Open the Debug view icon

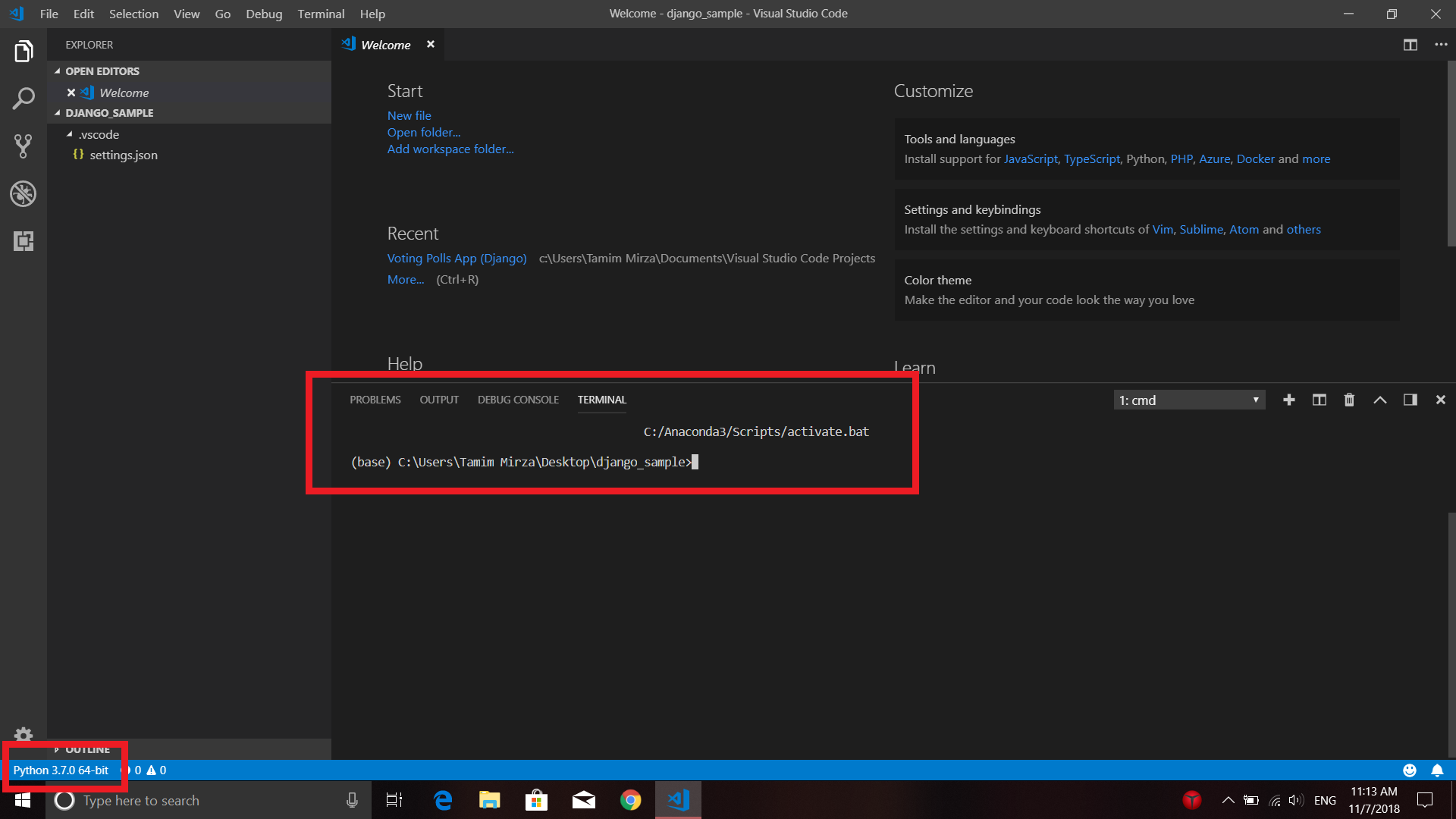click(x=24, y=194)
